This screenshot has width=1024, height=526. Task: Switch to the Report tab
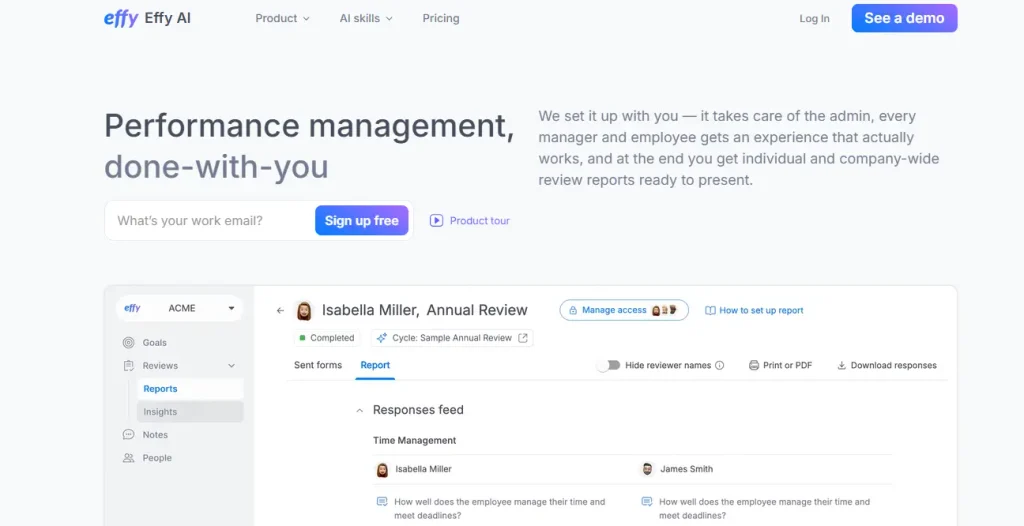pyautogui.click(x=375, y=365)
